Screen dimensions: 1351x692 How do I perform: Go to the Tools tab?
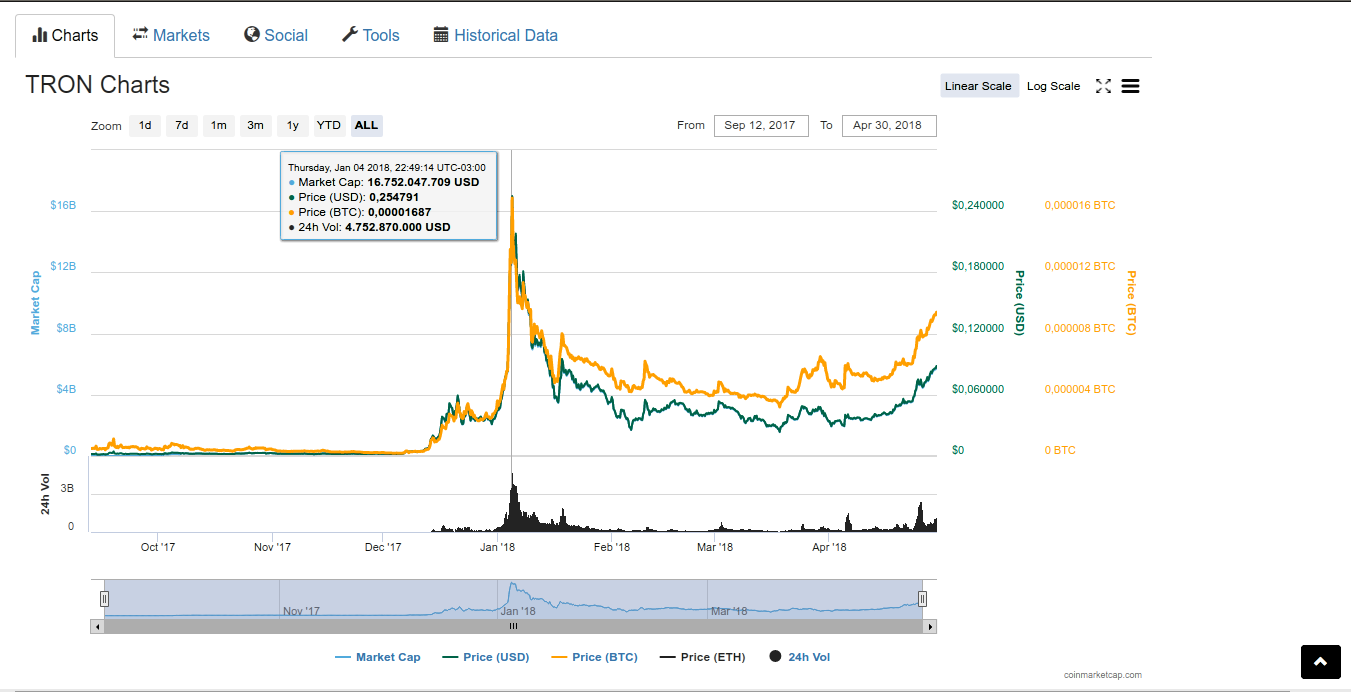coord(370,35)
